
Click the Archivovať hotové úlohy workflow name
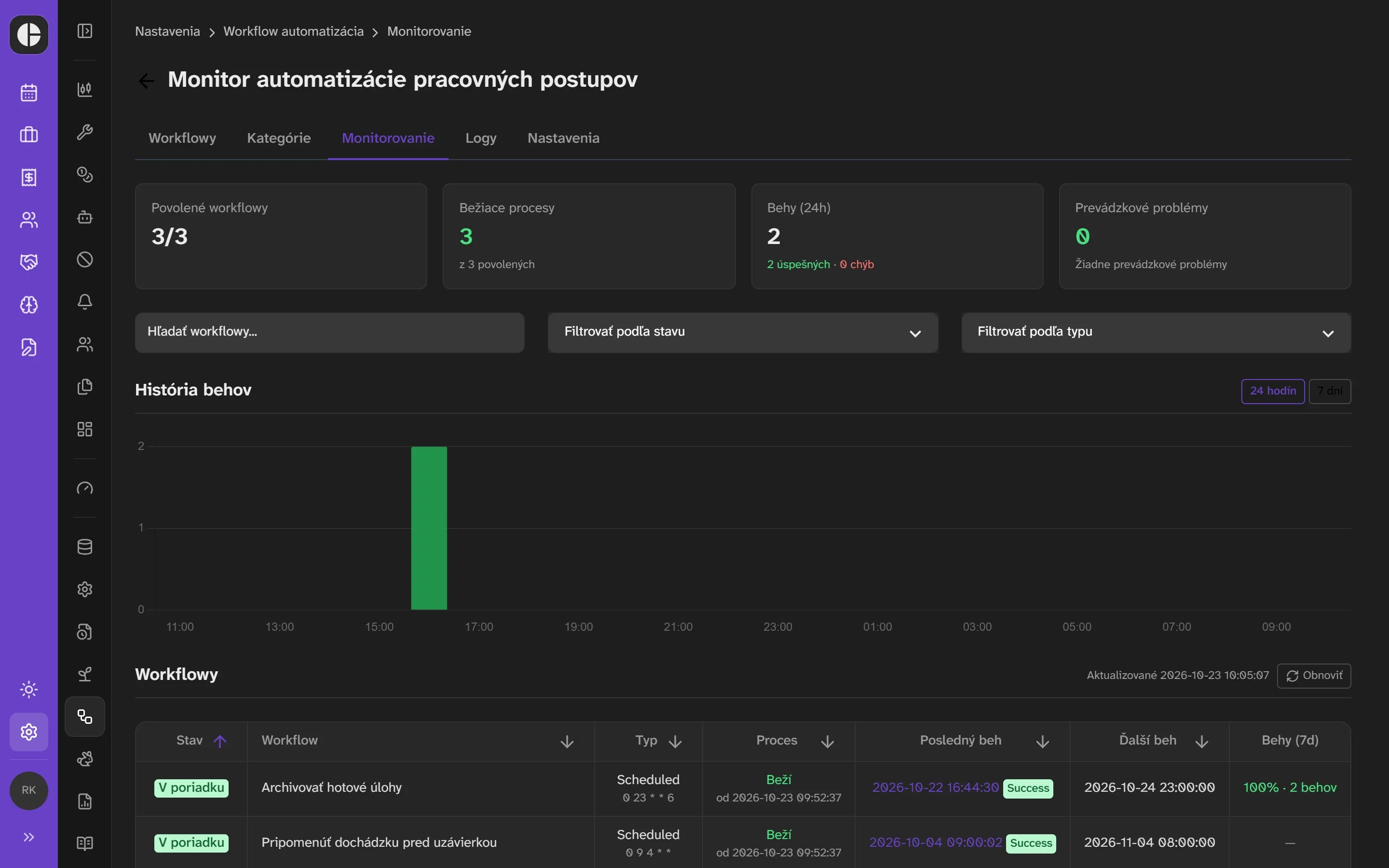[331, 787]
